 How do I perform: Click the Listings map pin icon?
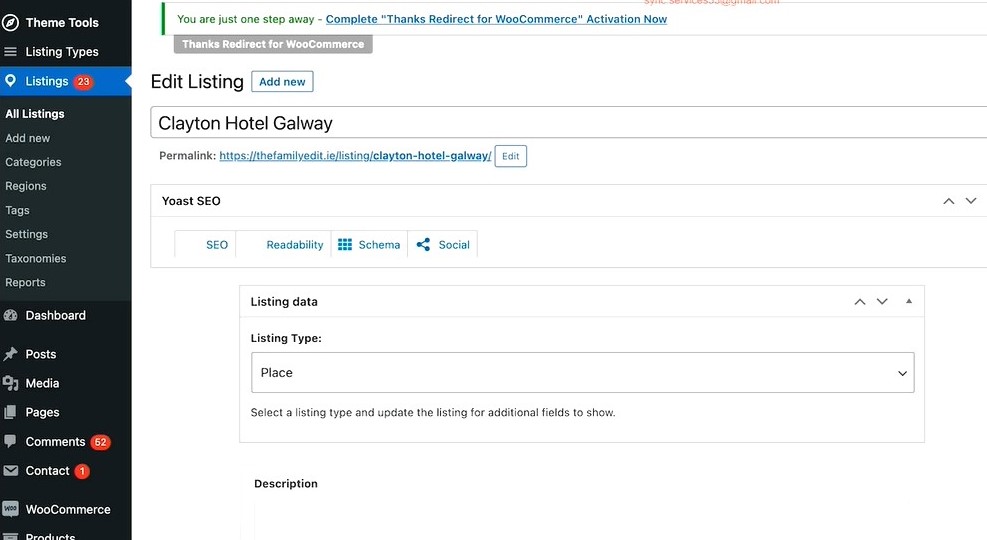[x=11, y=81]
